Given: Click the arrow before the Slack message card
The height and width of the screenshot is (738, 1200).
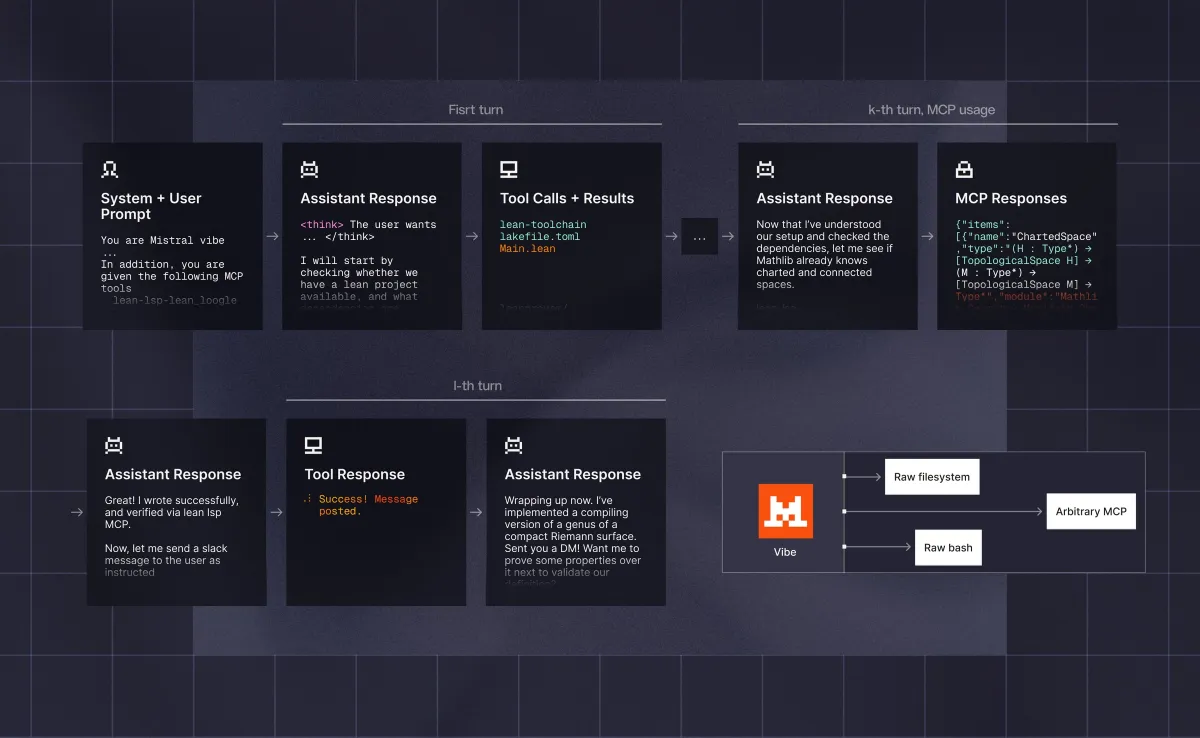Looking at the screenshot, I should pos(77,512).
